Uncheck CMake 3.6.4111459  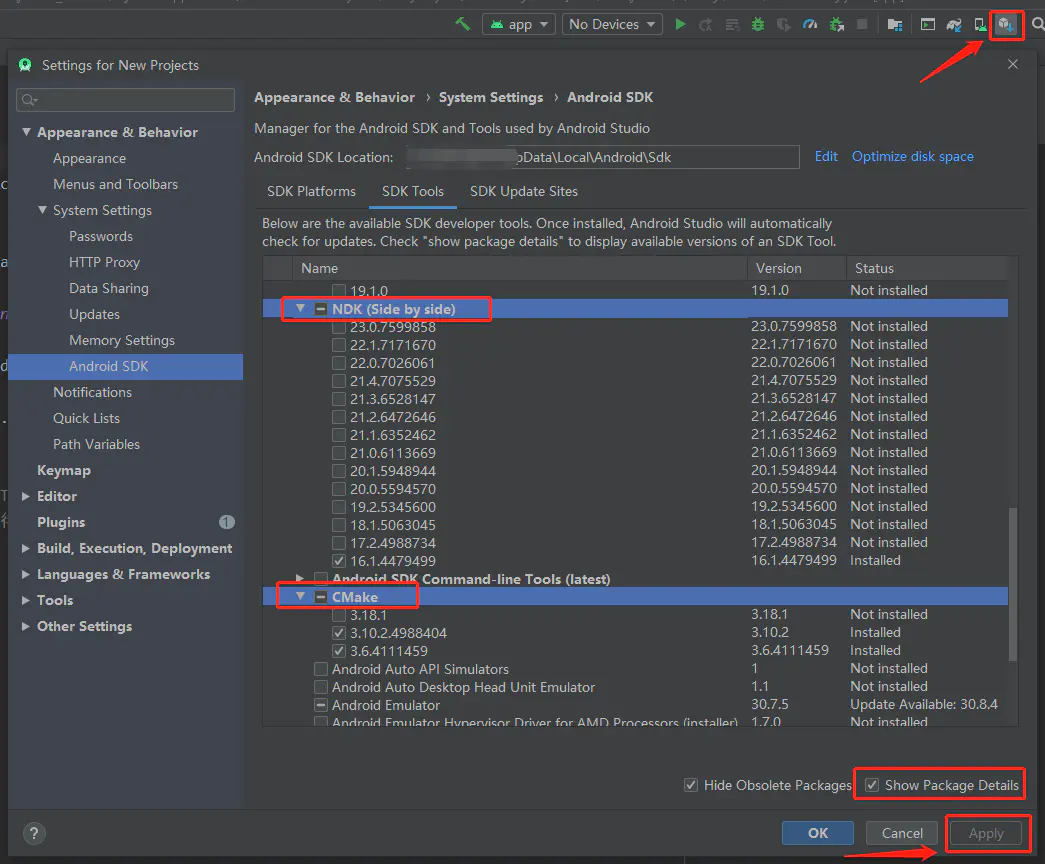click(x=339, y=651)
